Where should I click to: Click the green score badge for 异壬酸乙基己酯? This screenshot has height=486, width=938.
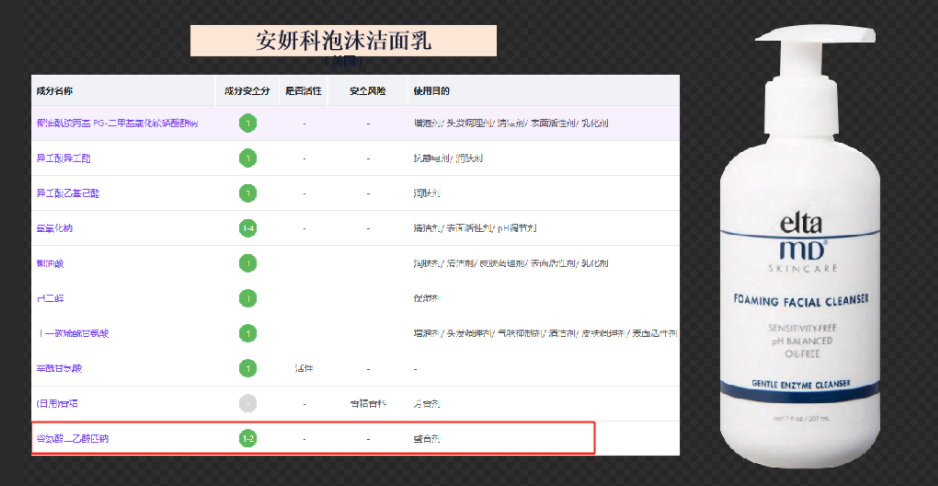248,193
